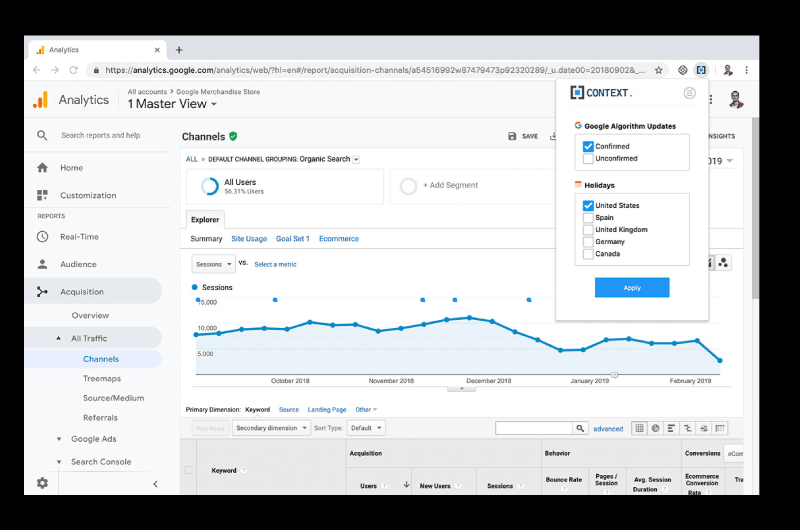Image resolution: width=800 pixels, height=530 pixels.
Task: Open the Treemaps report
Action: point(102,378)
